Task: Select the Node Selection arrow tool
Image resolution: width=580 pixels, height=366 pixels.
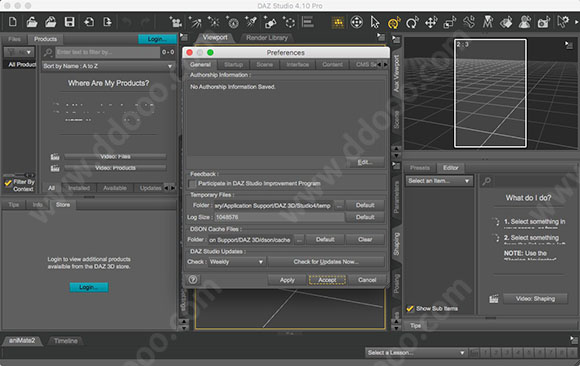Action: [x=375, y=23]
